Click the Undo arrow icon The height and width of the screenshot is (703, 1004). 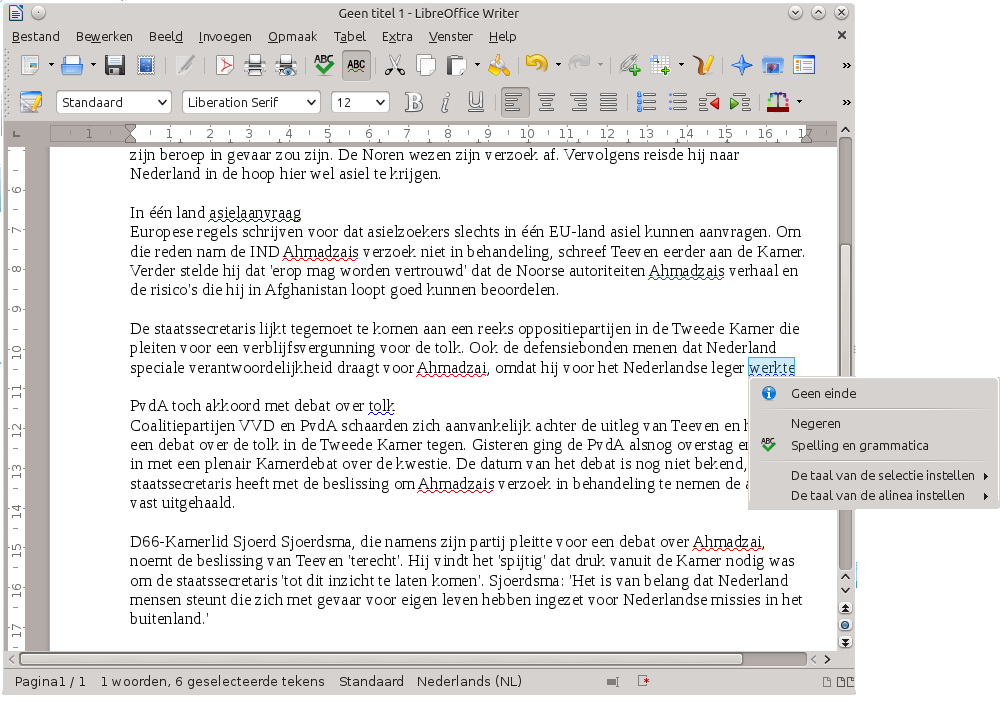537,64
